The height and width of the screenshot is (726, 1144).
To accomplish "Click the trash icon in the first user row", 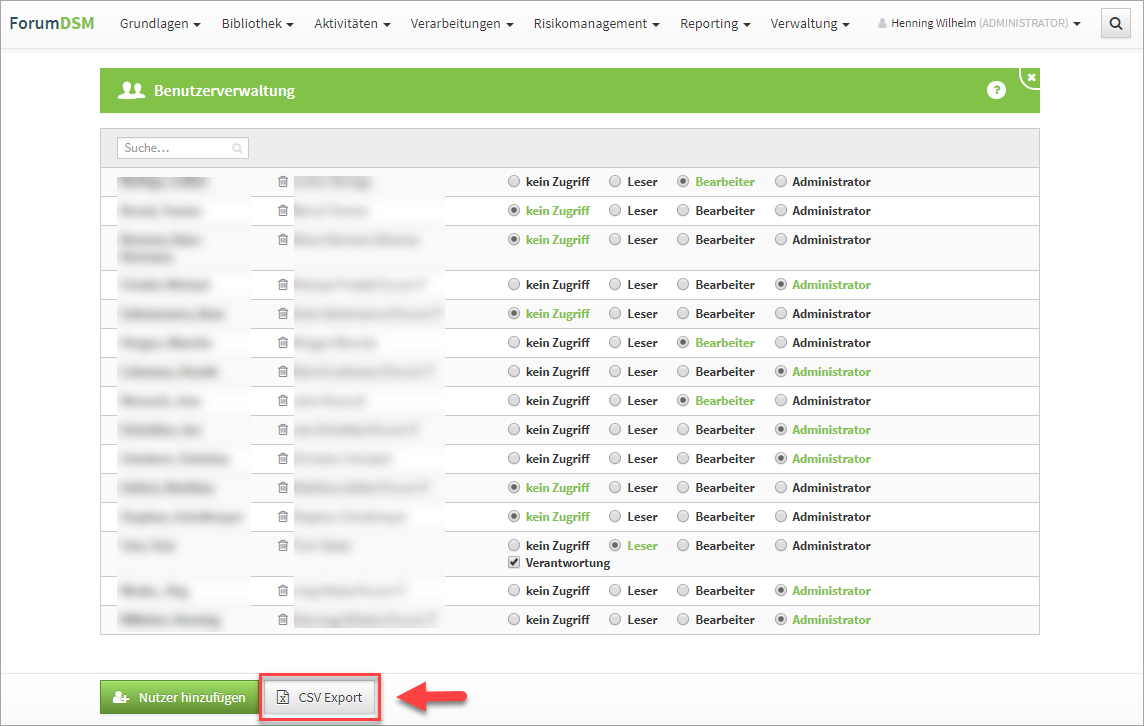I will 283,182.
